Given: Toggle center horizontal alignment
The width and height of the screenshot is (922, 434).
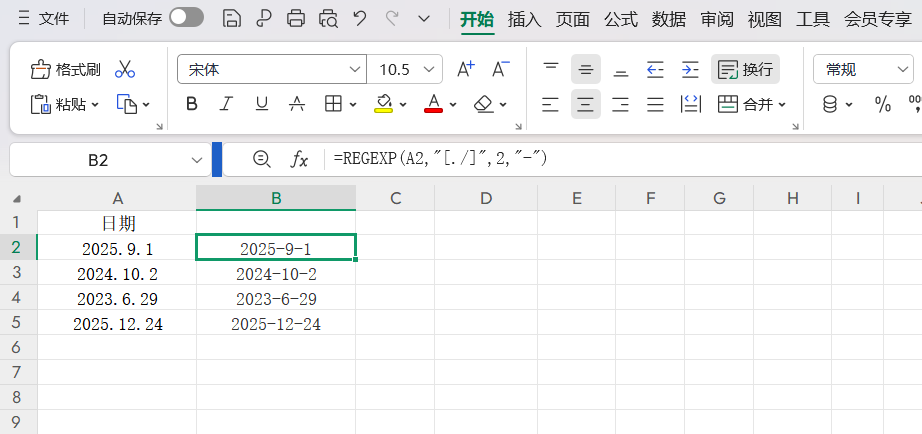Looking at the screenshot, I should (x=586, y=104).
